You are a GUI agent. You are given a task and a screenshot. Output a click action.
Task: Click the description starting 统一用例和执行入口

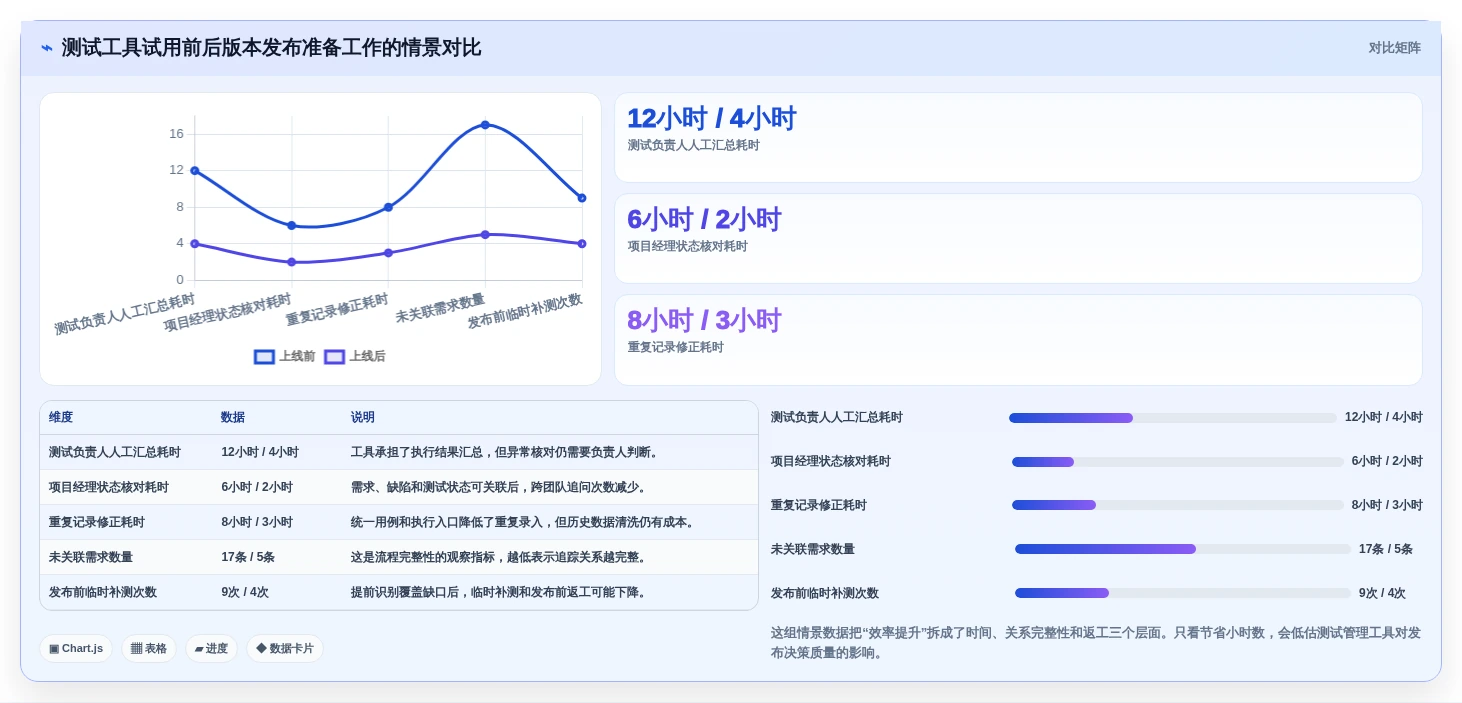tap(525, 523)
